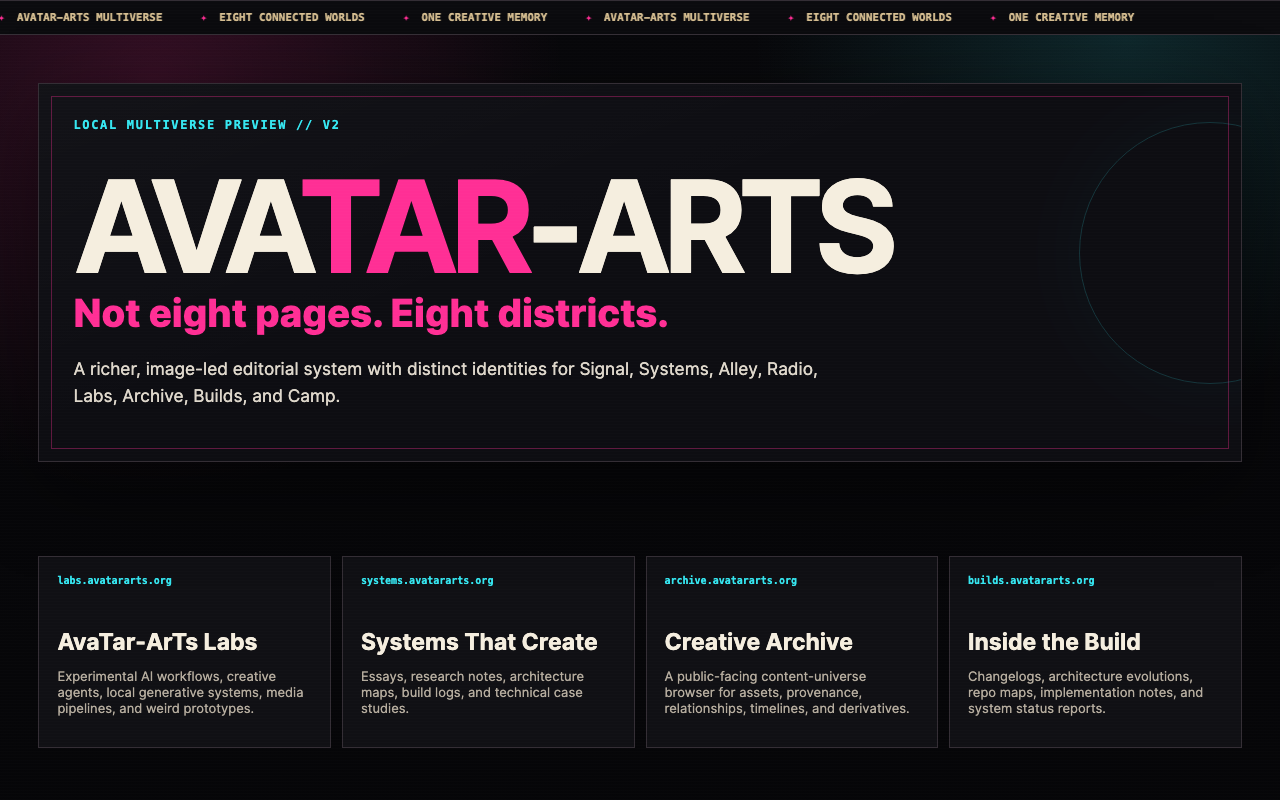The width and height of the screenshot is (1280, 800).
Task: Click the Not eight pages. Eight districts. tagline
Action: point(371,314)
